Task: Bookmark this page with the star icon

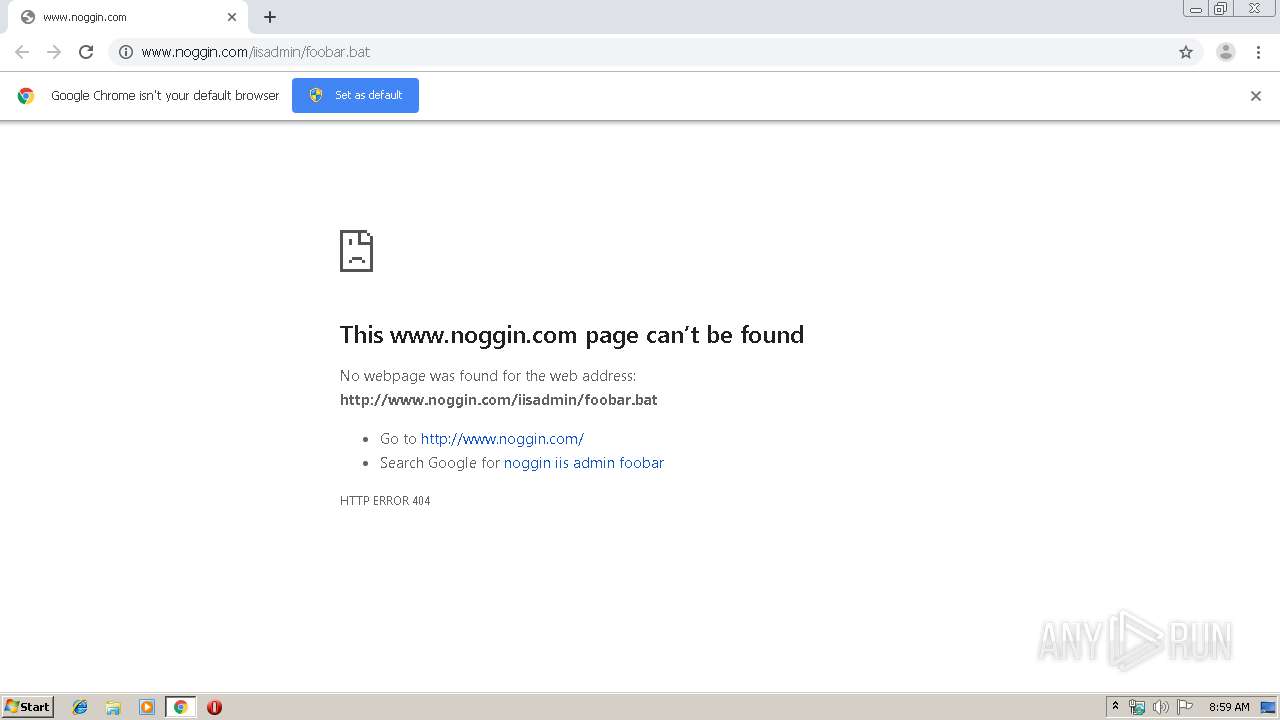Action: (1186, 52)
